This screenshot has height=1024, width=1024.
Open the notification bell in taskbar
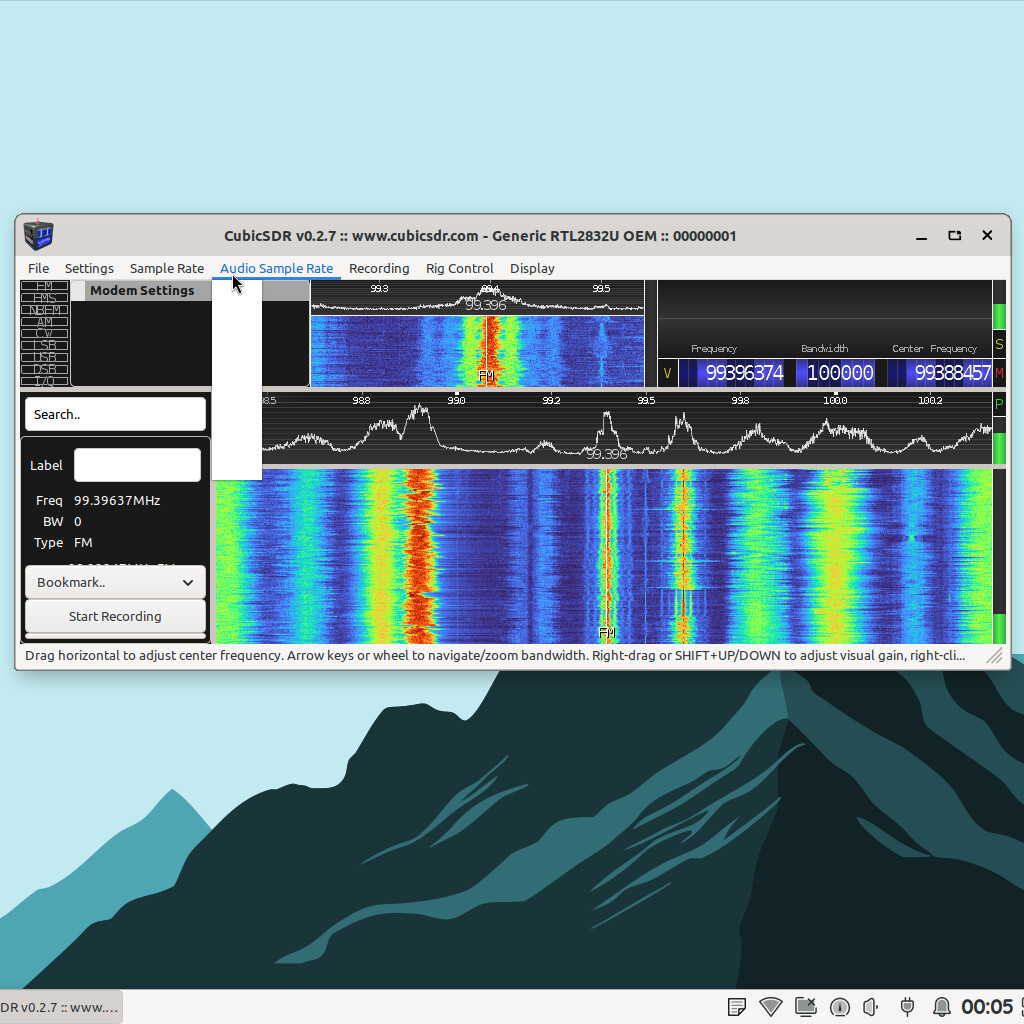click(941, 1006)
